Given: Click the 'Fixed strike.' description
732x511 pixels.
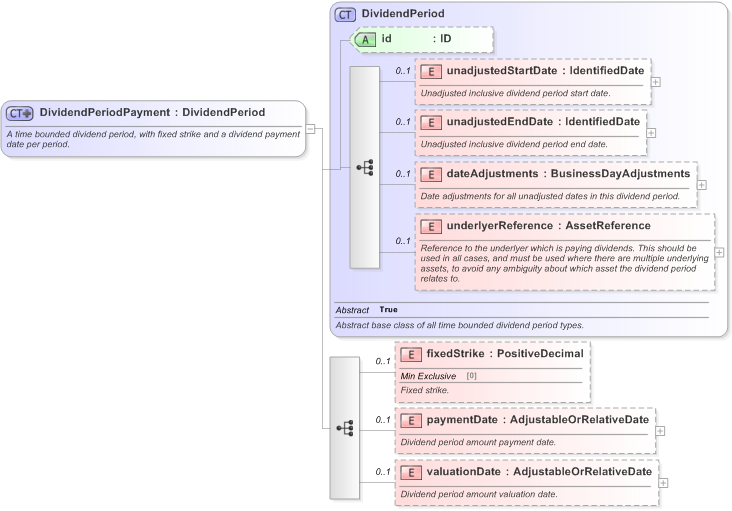Looking at the screenshot, I should click(x=424, y=390).
